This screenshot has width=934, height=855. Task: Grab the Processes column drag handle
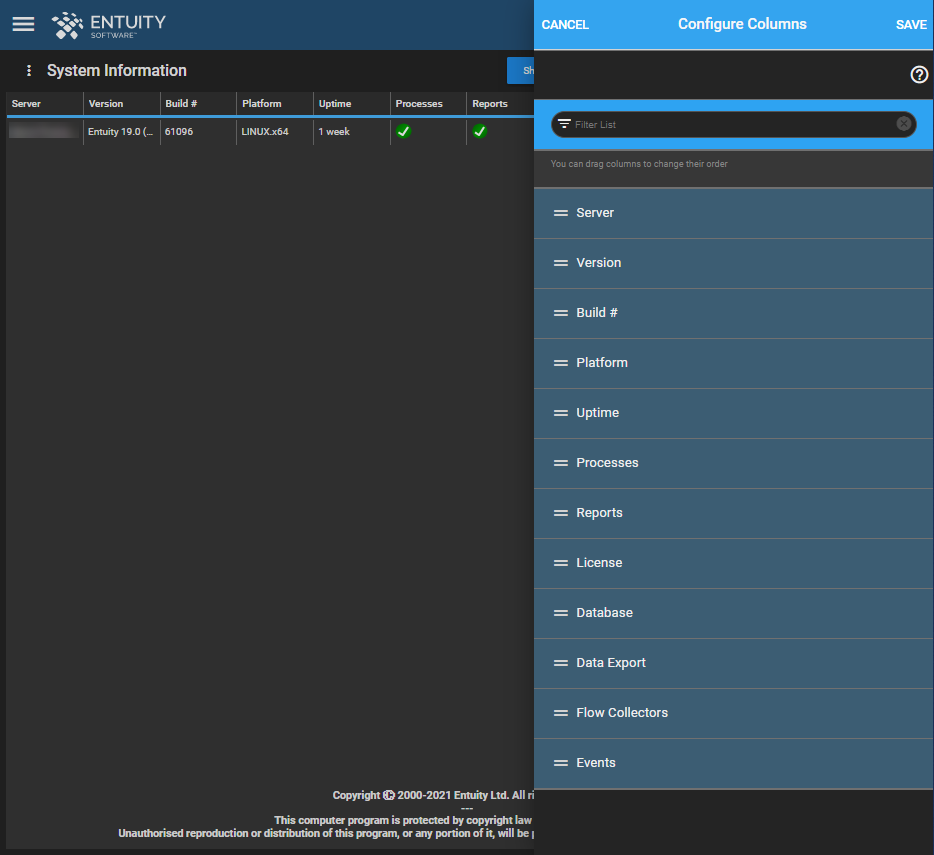pos(561,463)
